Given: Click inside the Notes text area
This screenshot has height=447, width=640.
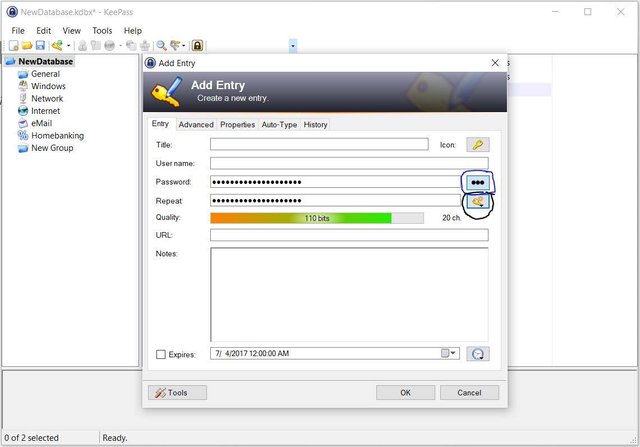Looking at the screenshot, I should tap(349, 294).
